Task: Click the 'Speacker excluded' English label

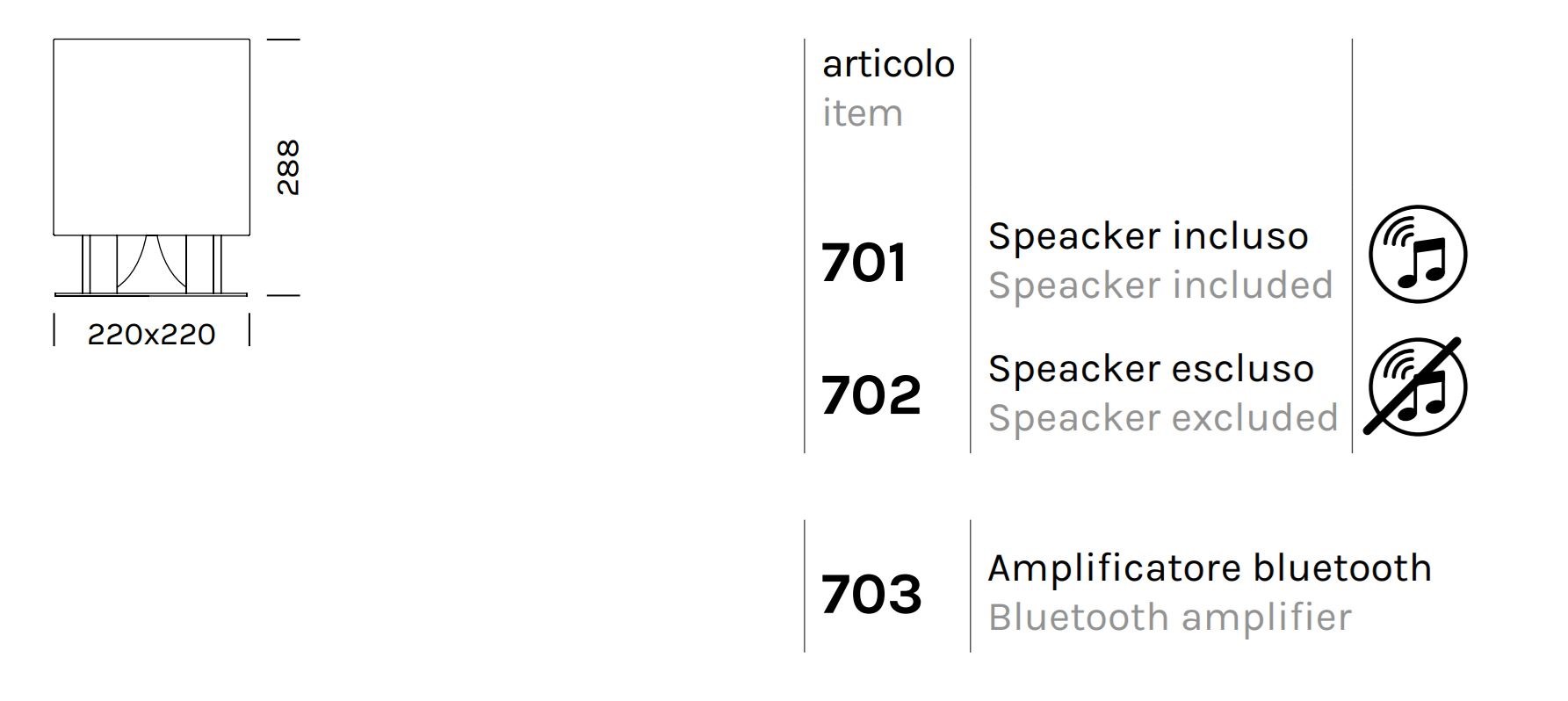Action: (x=1163, y=418)
